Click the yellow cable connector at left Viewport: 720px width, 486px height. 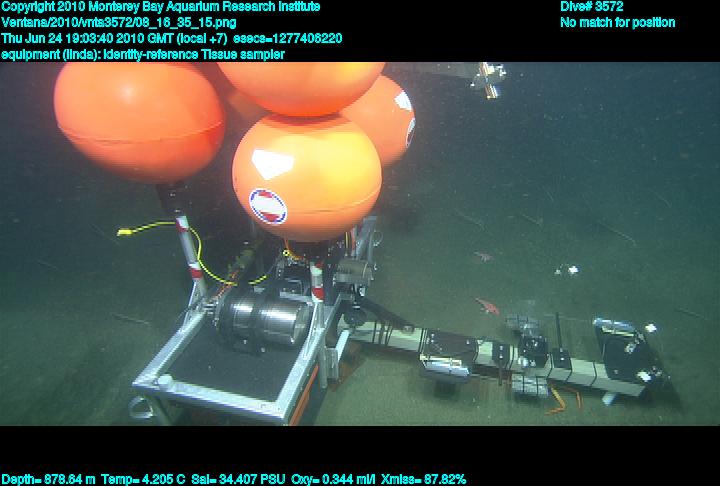125,232
